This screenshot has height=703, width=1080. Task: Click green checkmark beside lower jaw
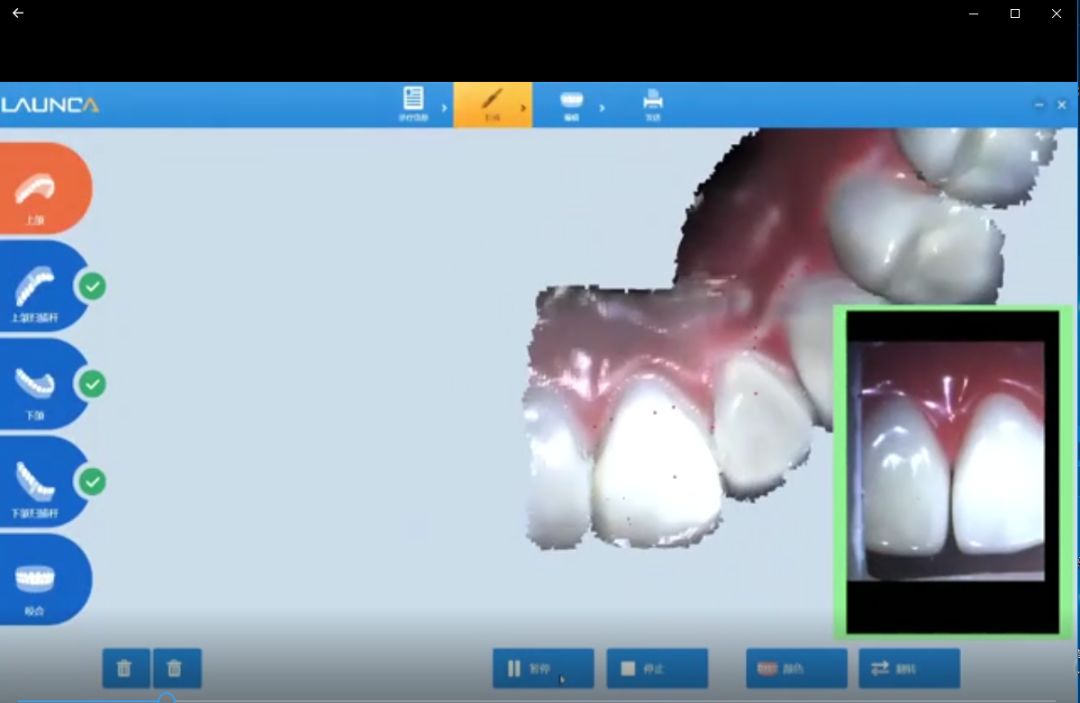pos(92,384)
